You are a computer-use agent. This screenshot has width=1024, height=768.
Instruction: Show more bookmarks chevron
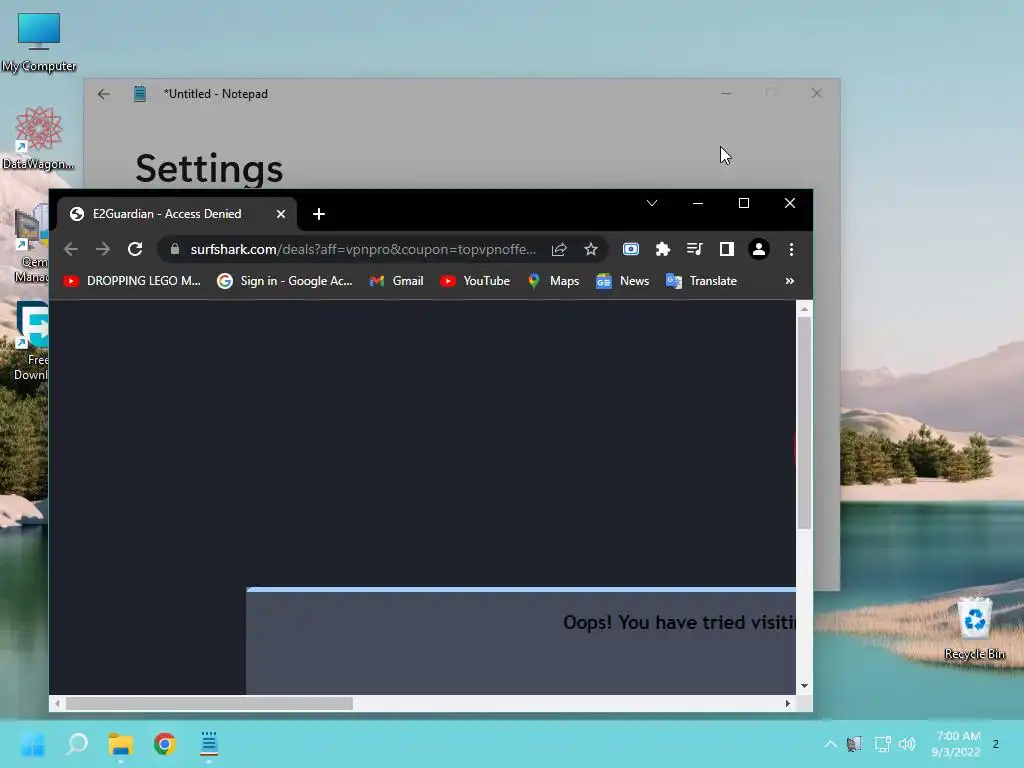pyautogui.click(x=790, y=281)
